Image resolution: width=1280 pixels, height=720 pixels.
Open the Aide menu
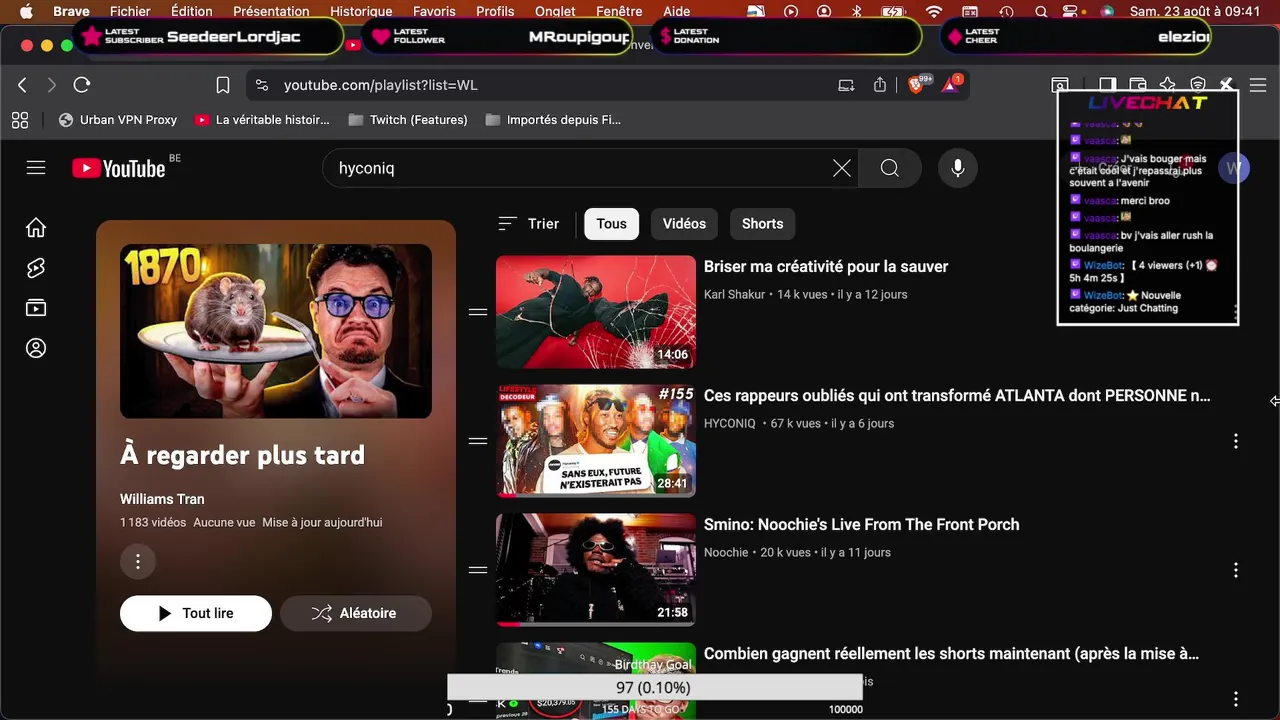(x=677, y=11)
